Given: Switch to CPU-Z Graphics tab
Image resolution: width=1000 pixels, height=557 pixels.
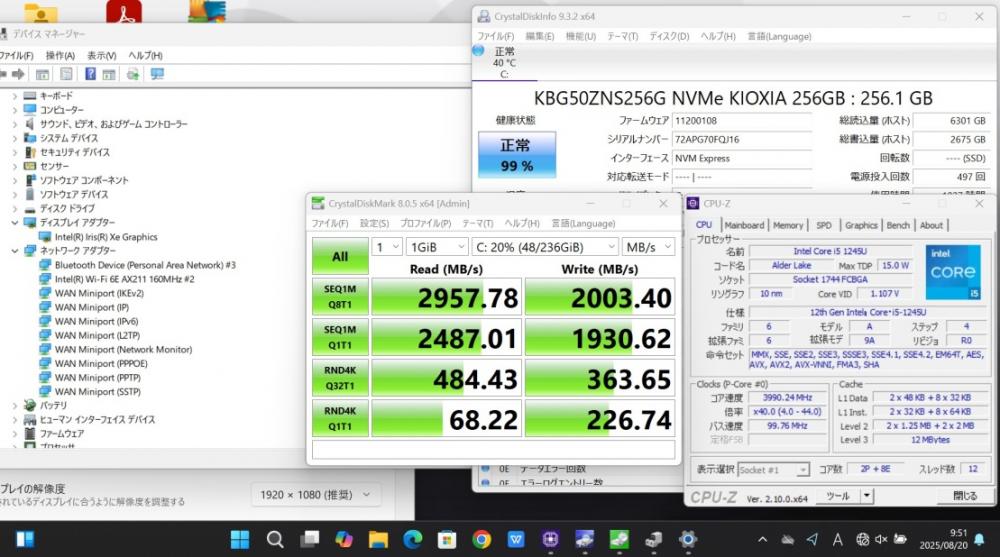Looking at the screenshot, I should pyautogui.click(x=861, y=225).
